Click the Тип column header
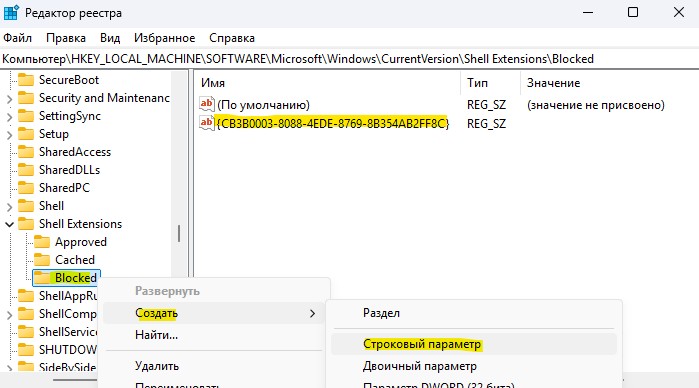Screen dimensions: 699x388 (477, 83)
